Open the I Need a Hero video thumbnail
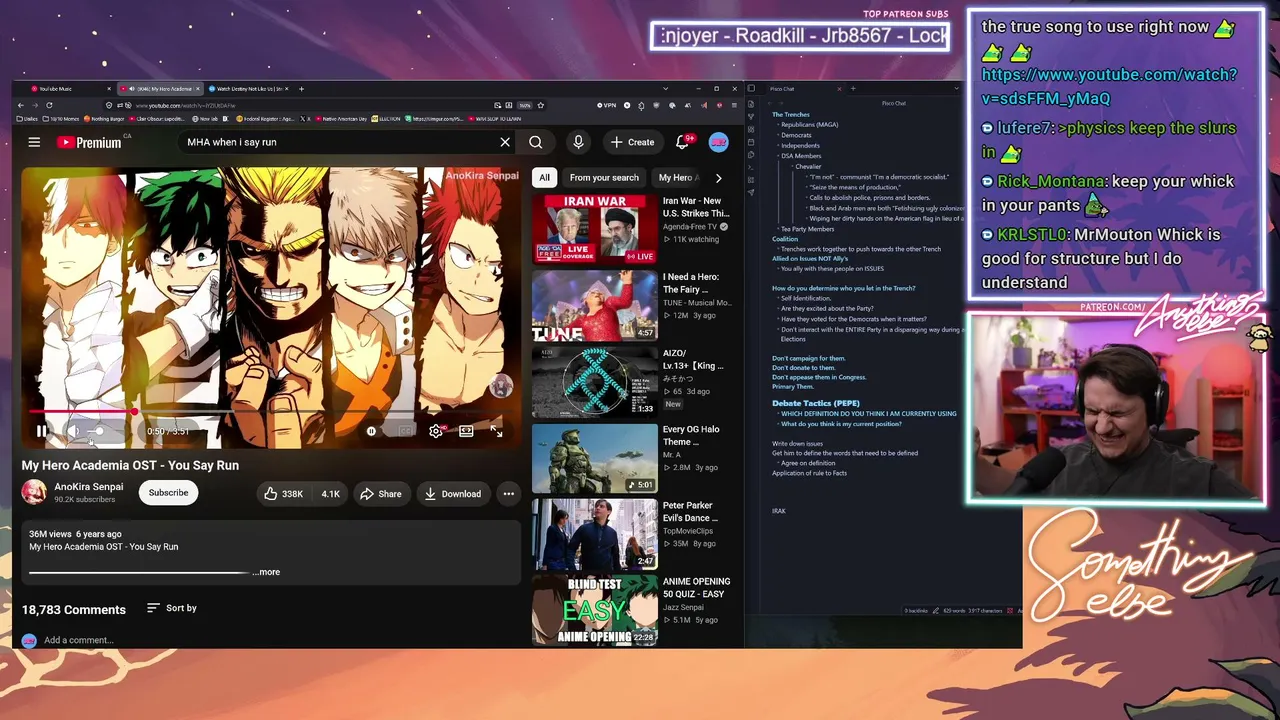Image resolution: width=1280 pixels, height=720 pixels. pyautogui.click(x=595, y=305)
